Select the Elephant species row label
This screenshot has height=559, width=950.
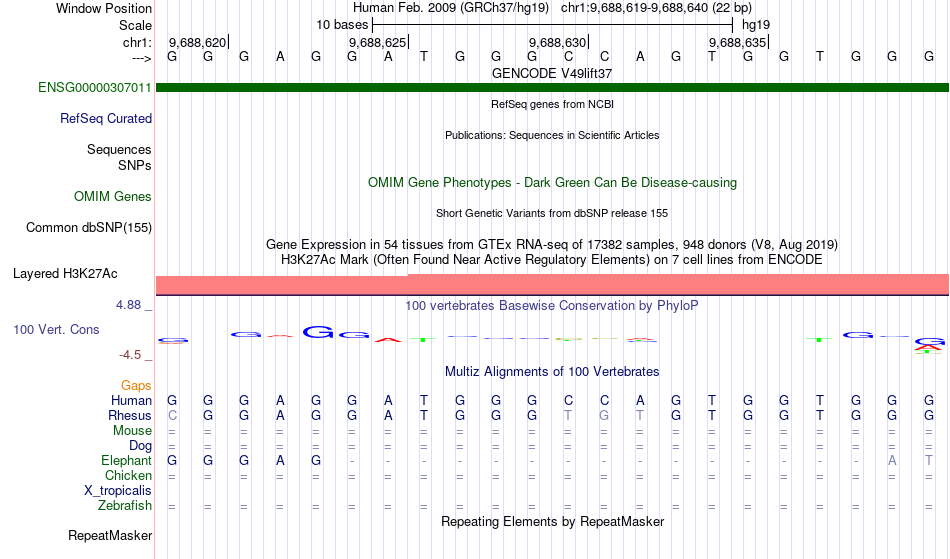pos(127,461)
